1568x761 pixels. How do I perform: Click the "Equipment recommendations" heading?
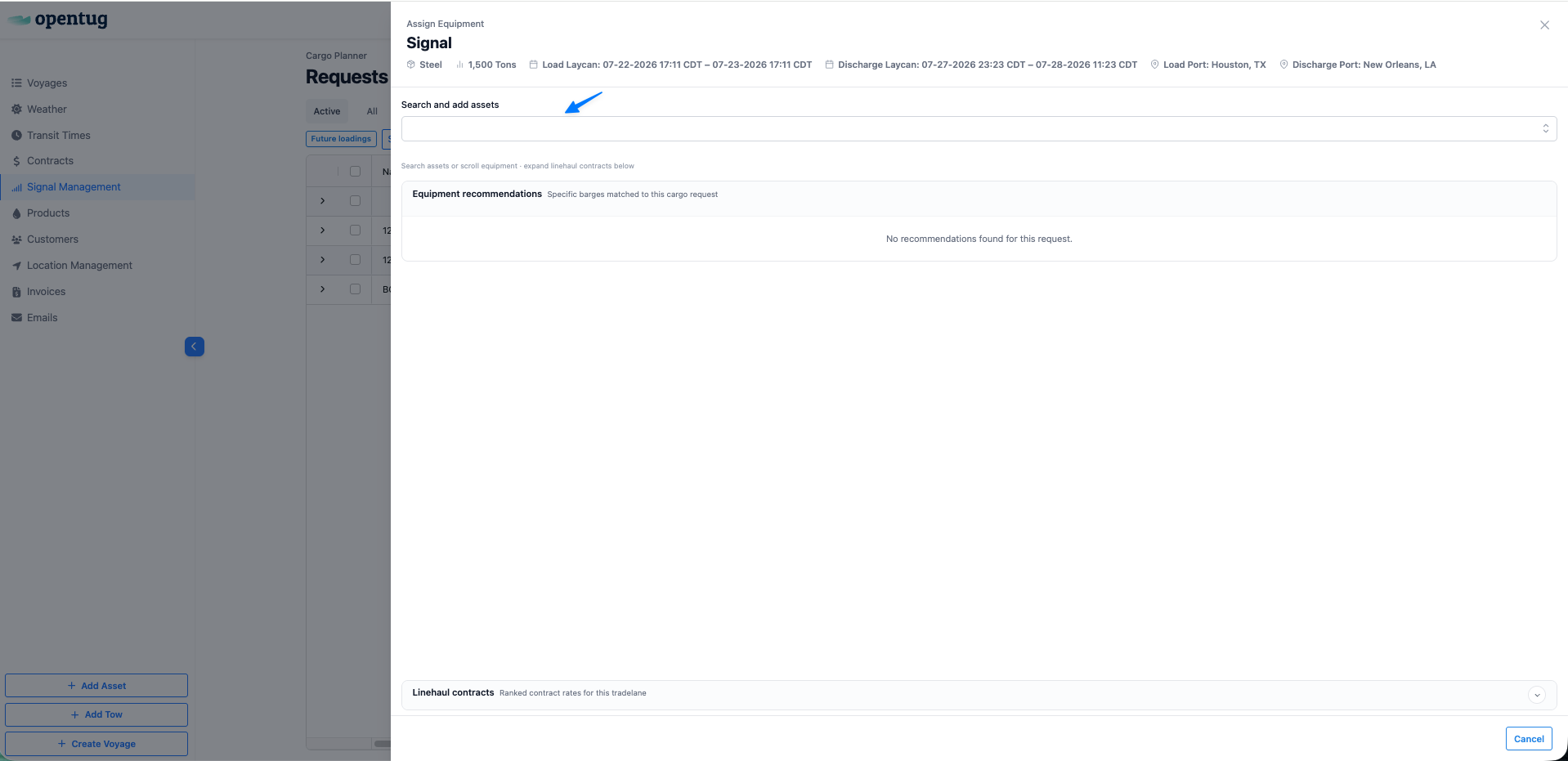click(x=477, y=195)
